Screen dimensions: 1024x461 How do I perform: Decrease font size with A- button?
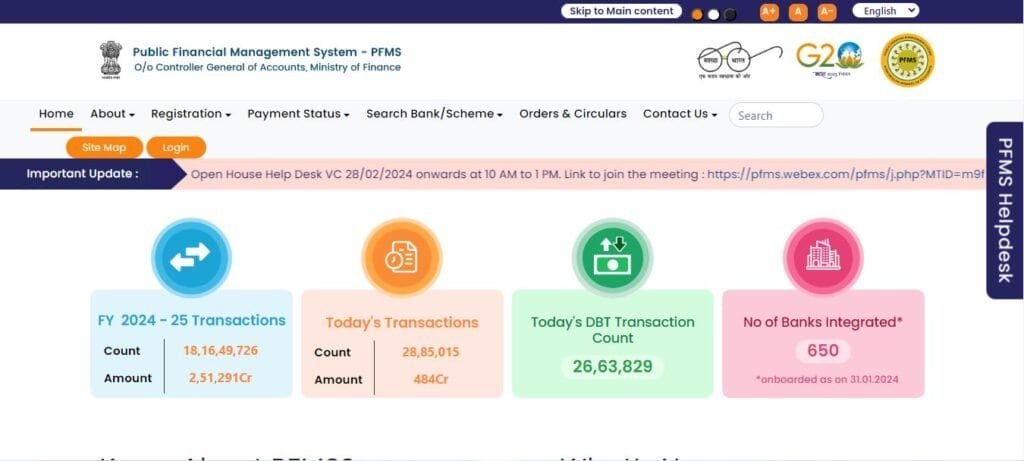(x=827, y=12)
